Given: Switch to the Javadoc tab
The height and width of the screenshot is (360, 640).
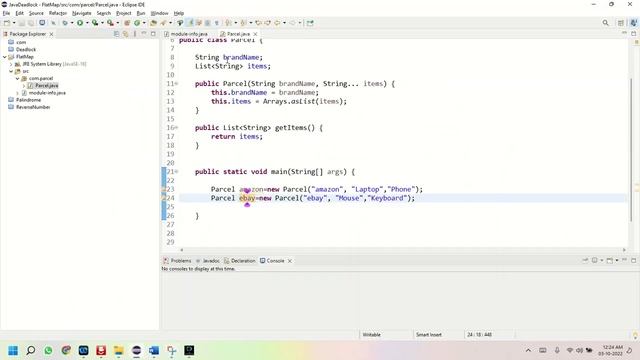Looking at the screenshot, I should (208, 261).
